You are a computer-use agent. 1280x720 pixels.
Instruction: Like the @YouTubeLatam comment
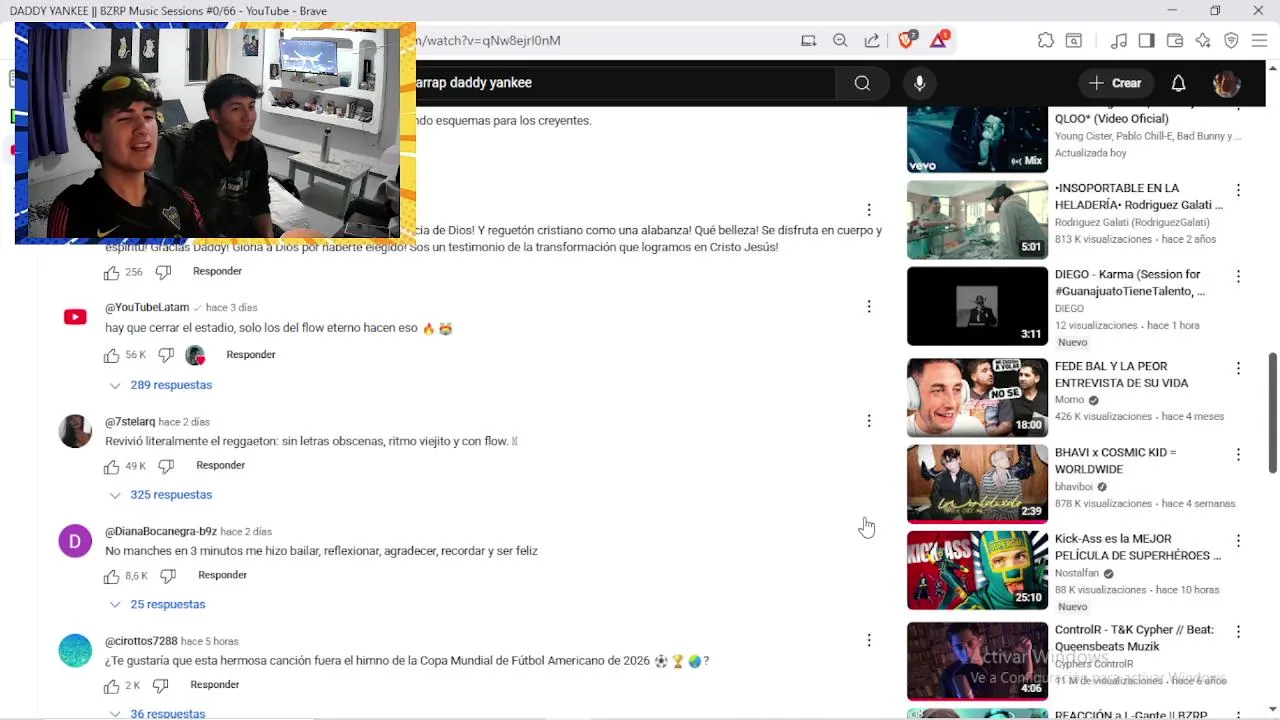[111, 355]
